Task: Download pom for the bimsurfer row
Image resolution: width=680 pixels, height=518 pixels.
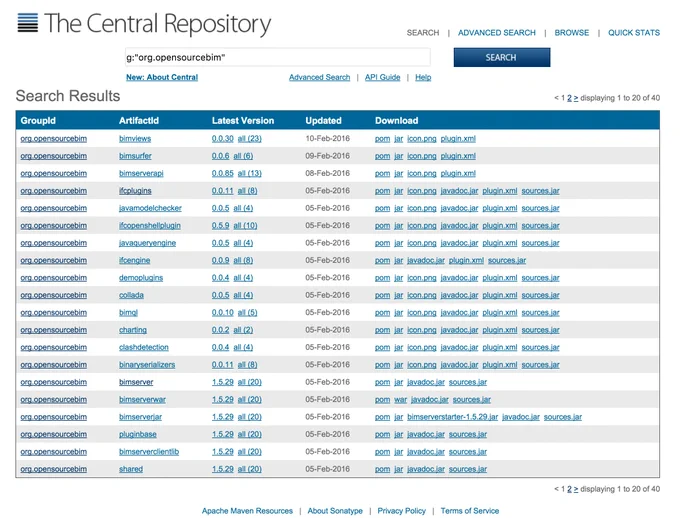Action: click(382, 156)
